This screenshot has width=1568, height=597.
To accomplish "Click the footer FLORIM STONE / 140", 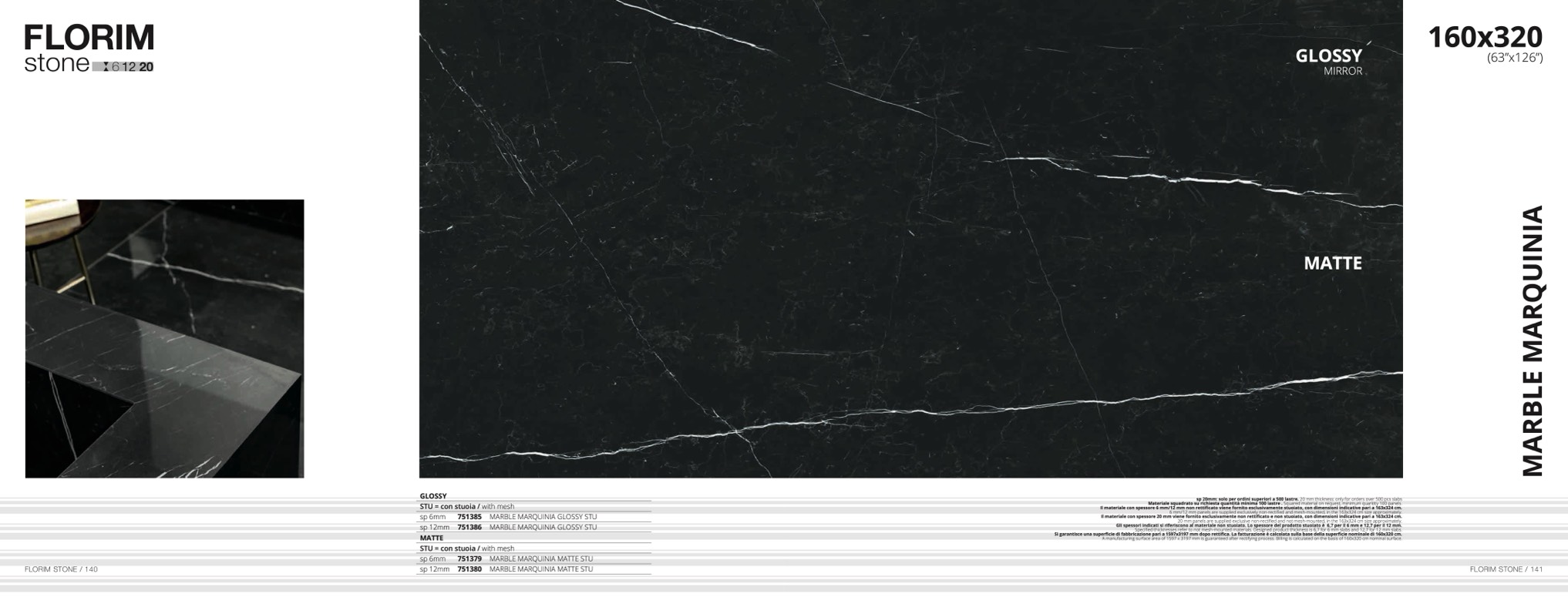I will 61,569.
